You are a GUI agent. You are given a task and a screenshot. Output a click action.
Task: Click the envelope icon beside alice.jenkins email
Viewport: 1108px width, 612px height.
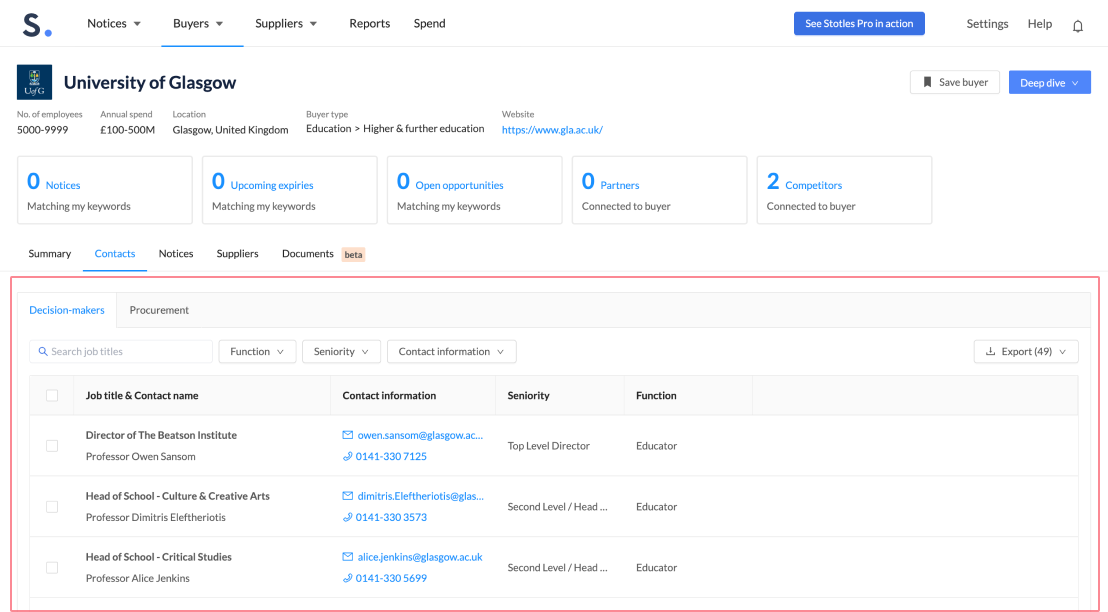[348, 557]
